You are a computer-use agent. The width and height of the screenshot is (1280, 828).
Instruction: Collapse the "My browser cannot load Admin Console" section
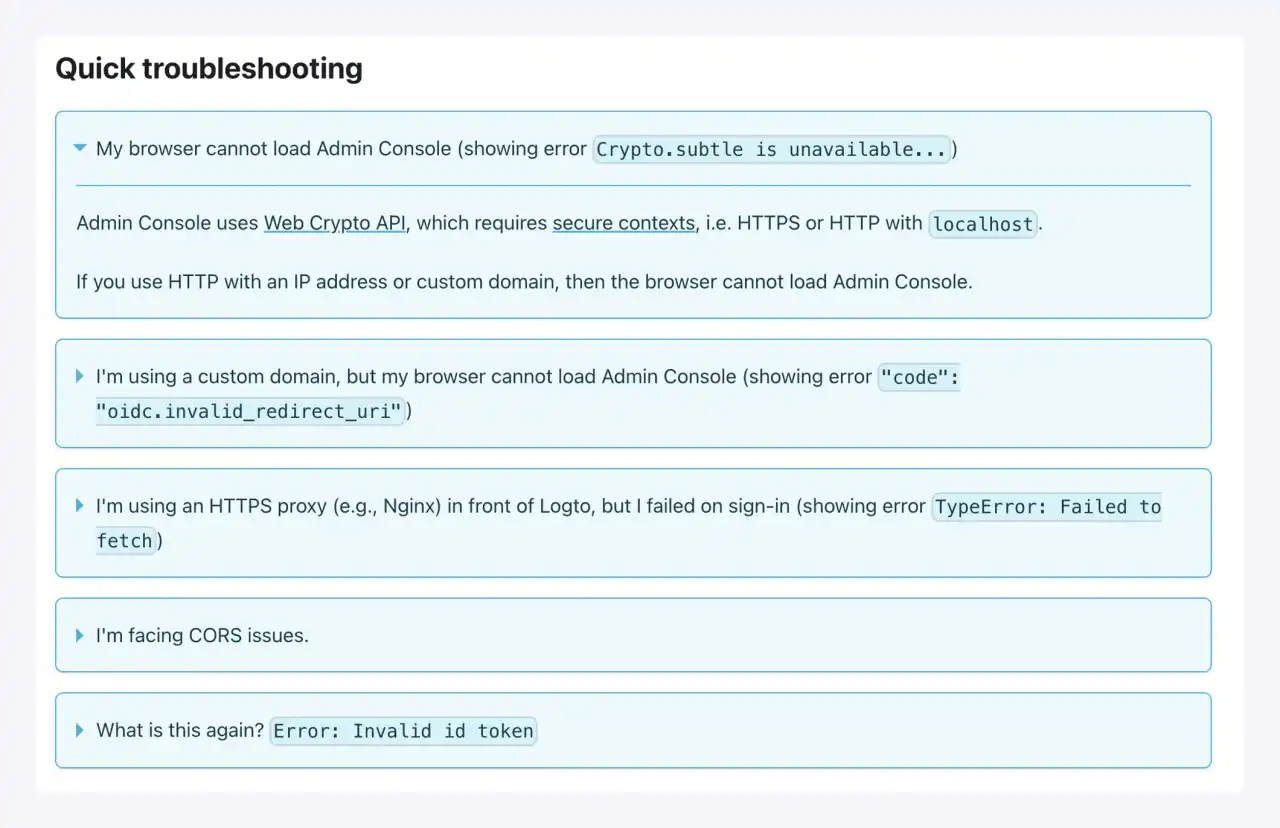pos(80,148)
